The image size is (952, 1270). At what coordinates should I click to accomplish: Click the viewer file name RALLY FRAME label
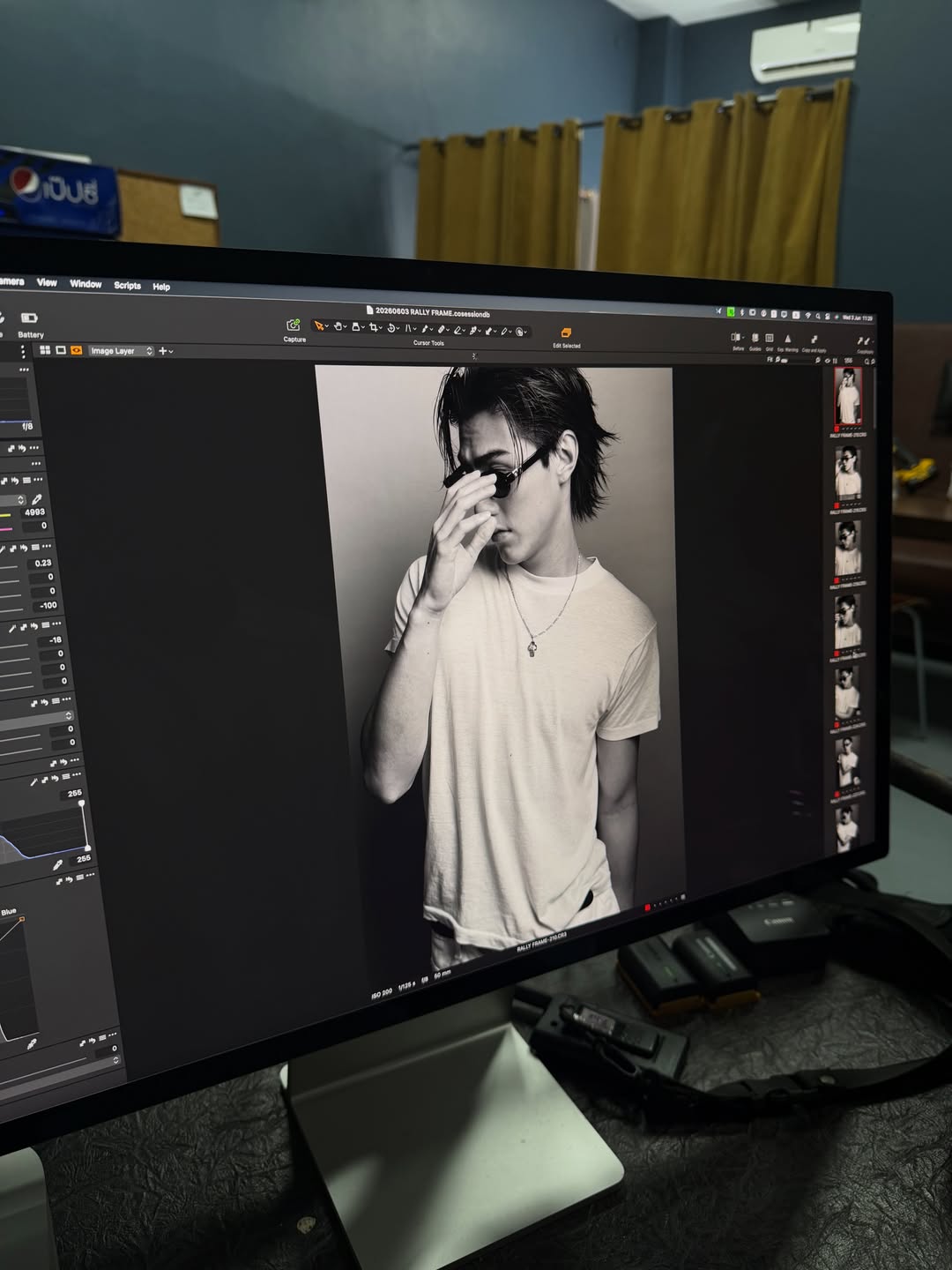click(x=542, y=942)
